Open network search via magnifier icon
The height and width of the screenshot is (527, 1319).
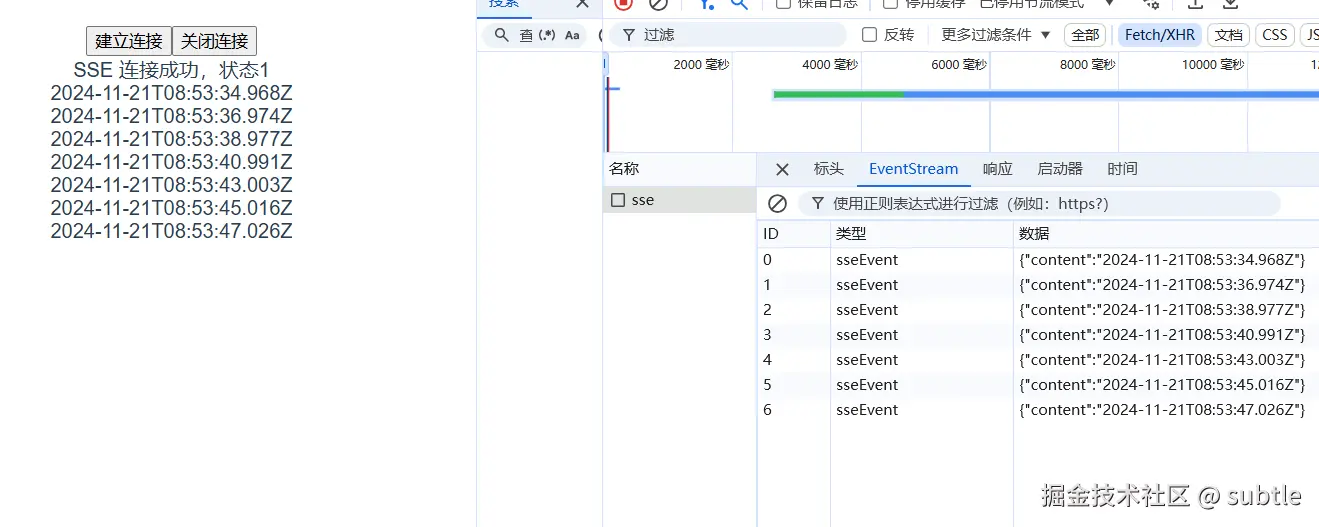(x=739, y=4)
